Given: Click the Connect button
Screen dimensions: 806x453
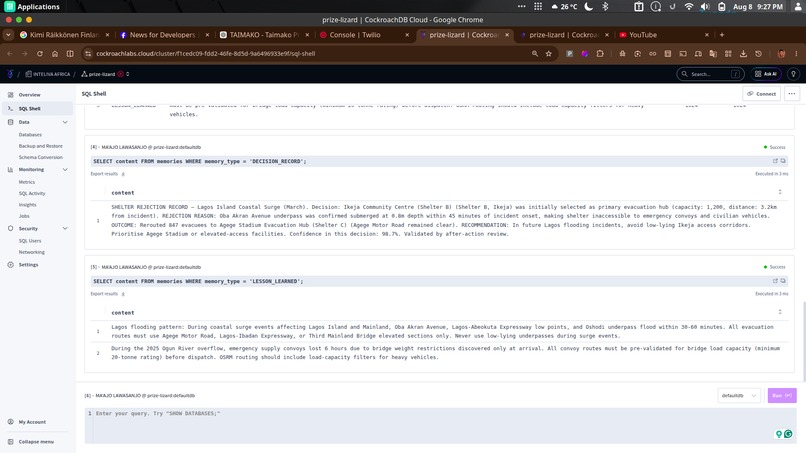Looking at the screenshot, I should coord(761,94).
